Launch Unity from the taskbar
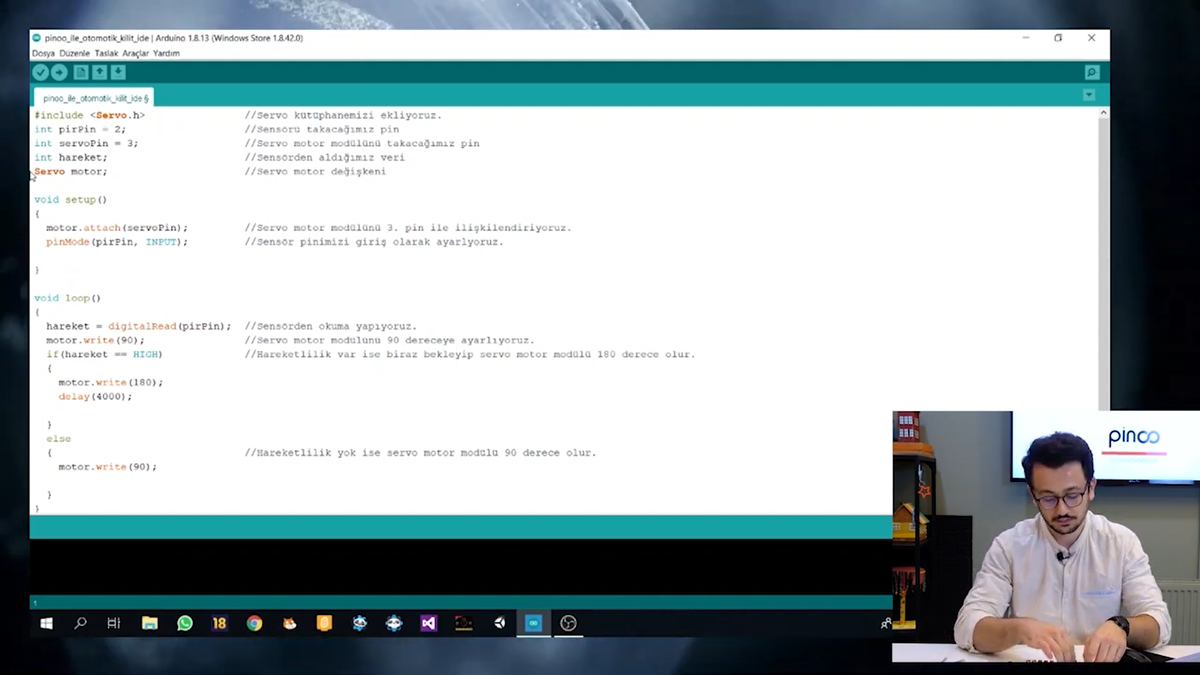1200x675 pixels. click(499, 623)
